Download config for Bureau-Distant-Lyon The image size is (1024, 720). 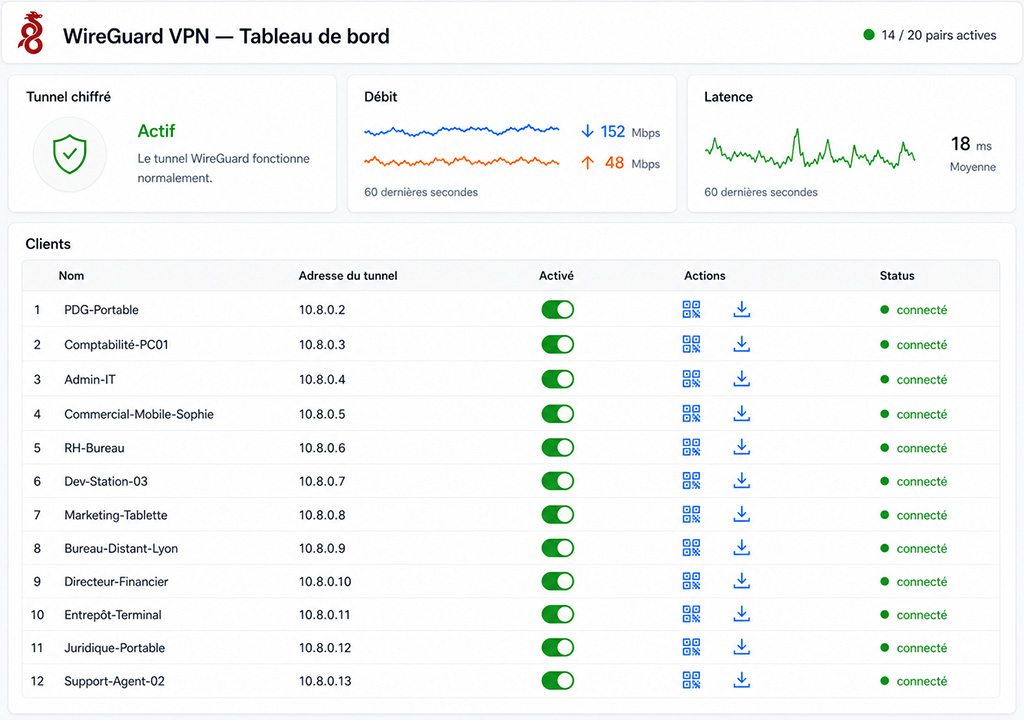click(741, 548)
